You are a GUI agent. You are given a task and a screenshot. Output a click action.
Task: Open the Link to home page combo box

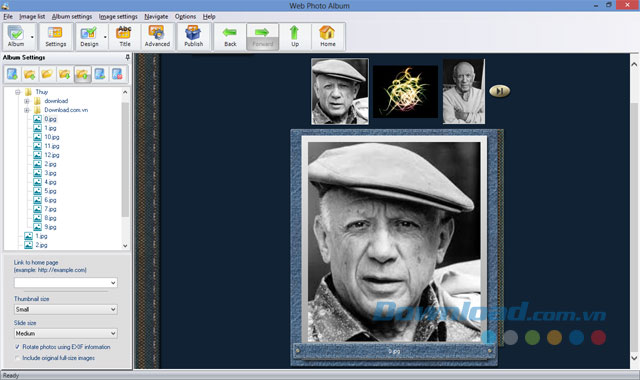[66, 282]
